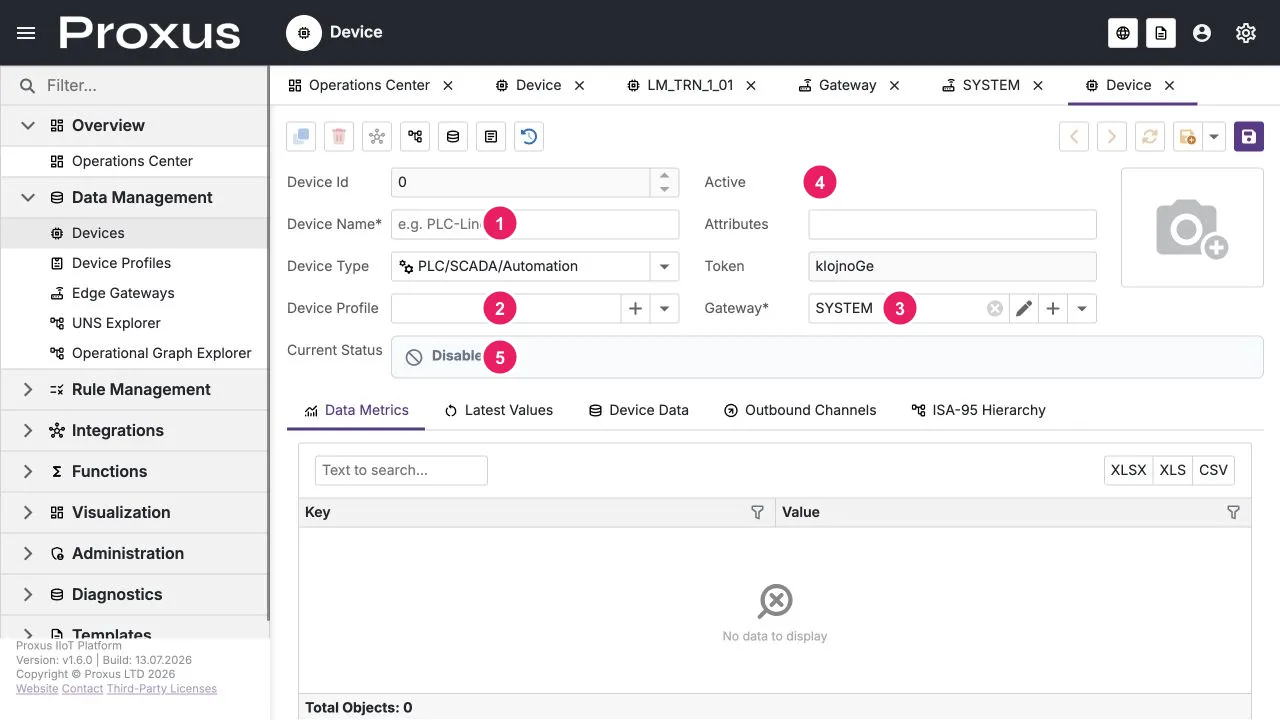This screenshot has height=720, width=1280.
Task: Open the hamburger navigation menu
Action: click(x=27, y=33)
